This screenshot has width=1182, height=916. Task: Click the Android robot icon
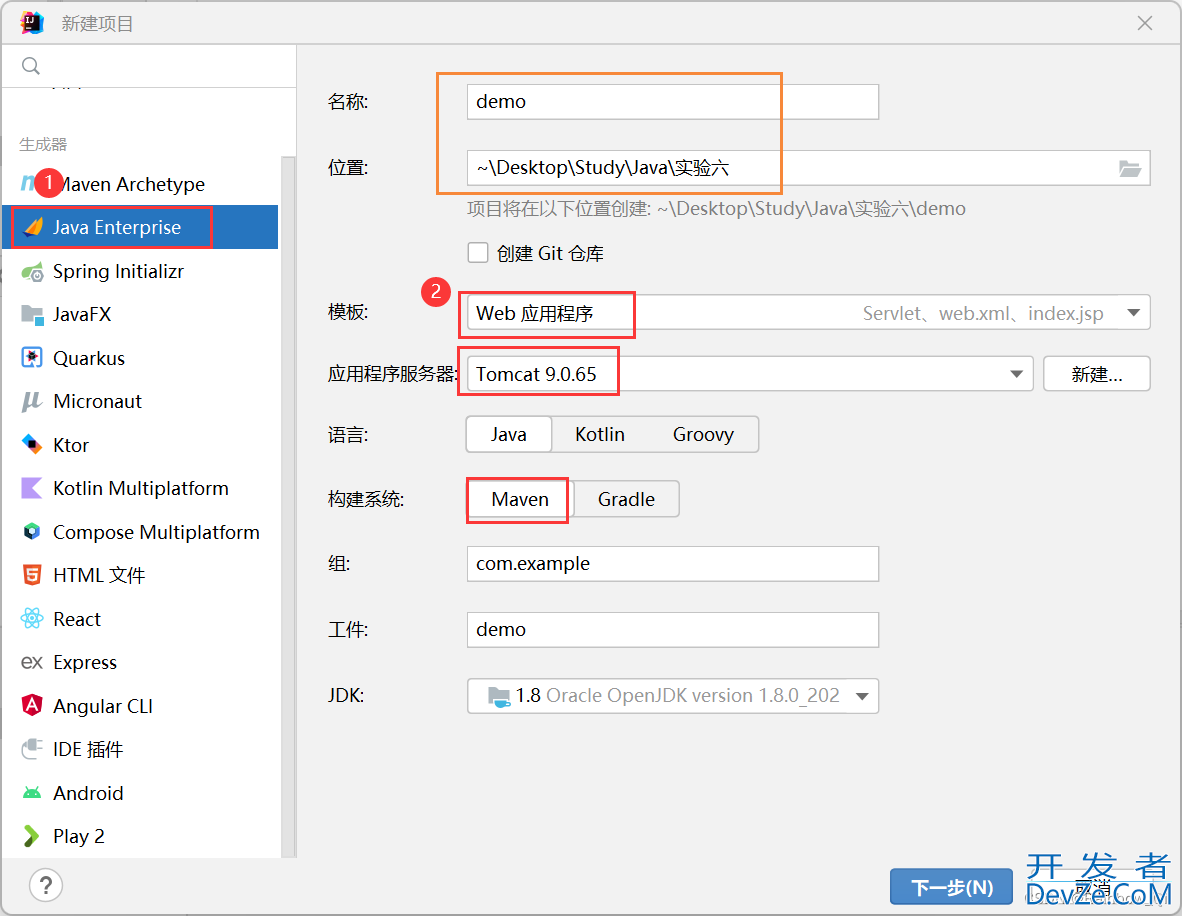coord(32,793)
